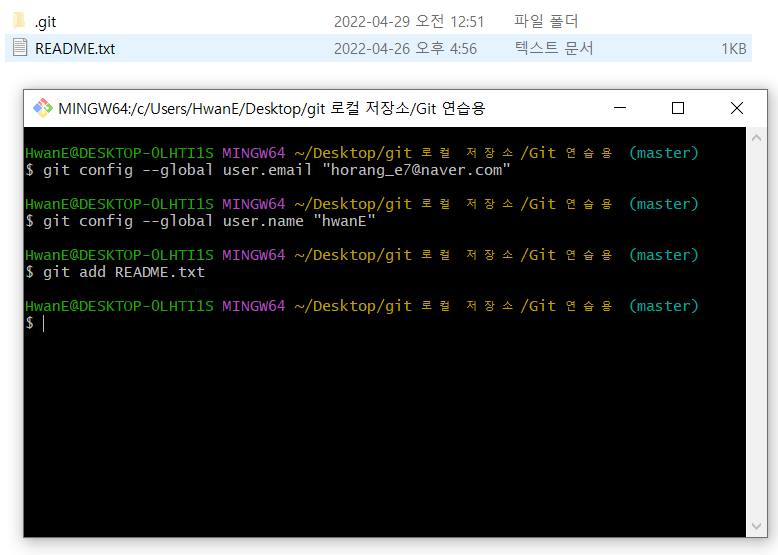Select the README.txt file icon
This screenshot has height=555, width=778.
coord(20,48)
